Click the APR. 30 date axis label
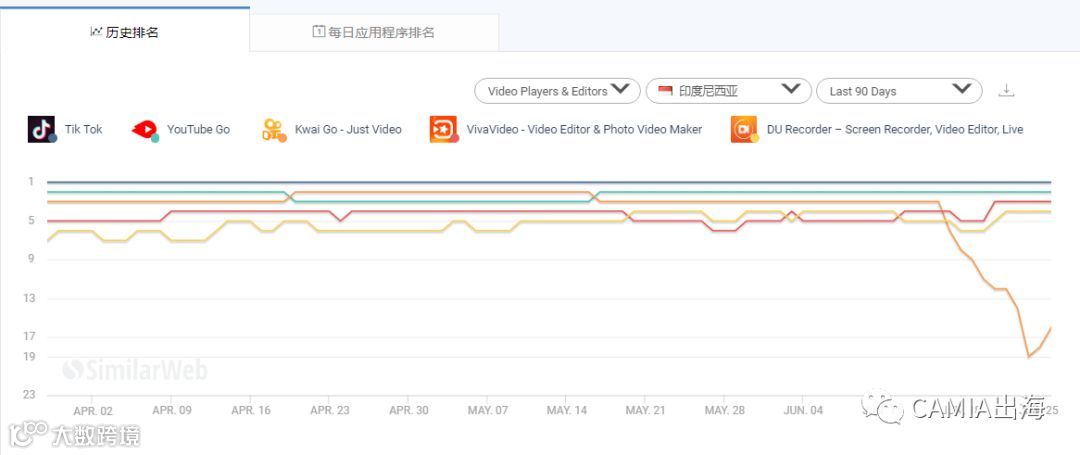 click(x=408, y=410)
